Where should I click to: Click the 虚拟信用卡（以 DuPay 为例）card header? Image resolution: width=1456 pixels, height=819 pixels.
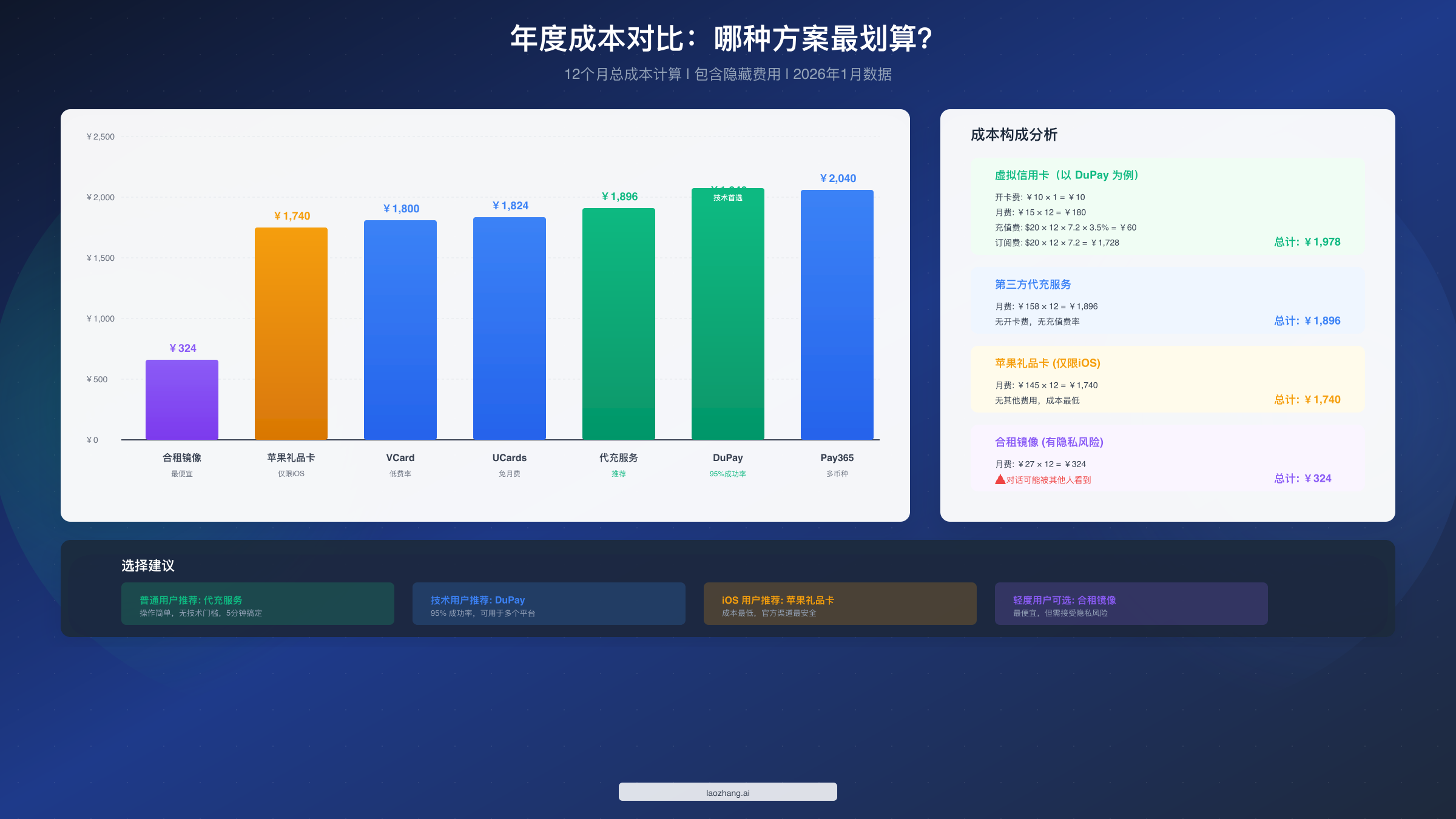pos(1065,175)
